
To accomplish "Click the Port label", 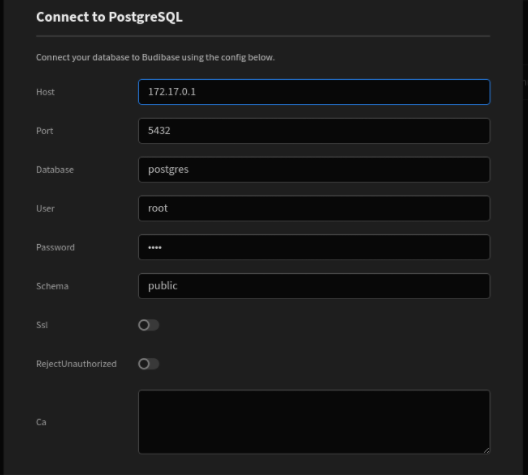I will (44, 131).
